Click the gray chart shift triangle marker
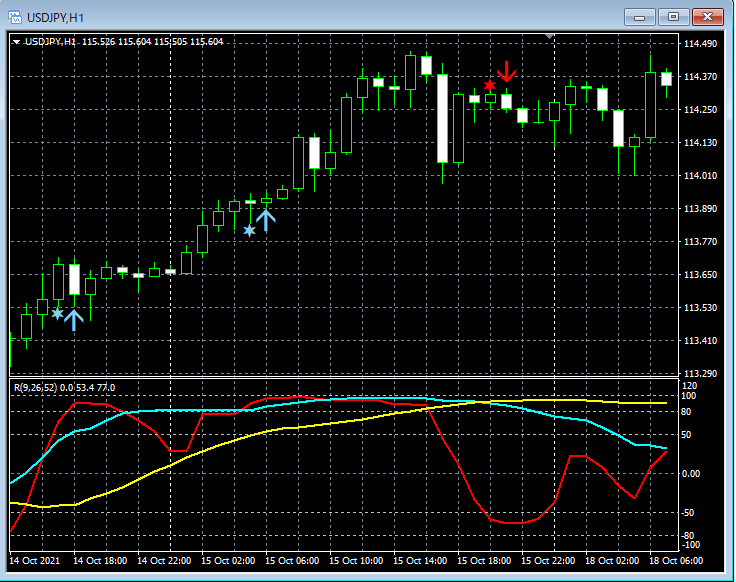The height and width of the screenshot is (582, 736). 549,37
